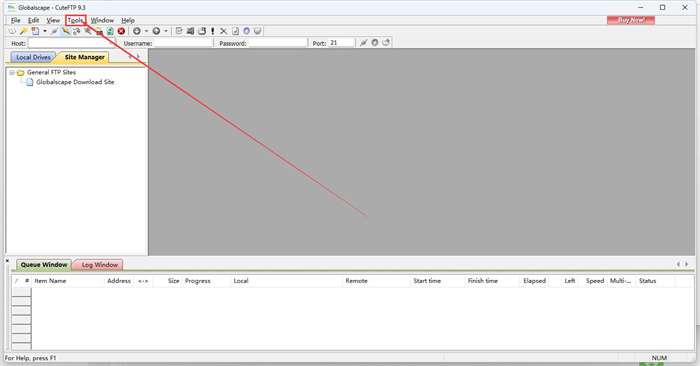
Task: Select Globalscape Download Site entry
Action: [x=75, y=82]
